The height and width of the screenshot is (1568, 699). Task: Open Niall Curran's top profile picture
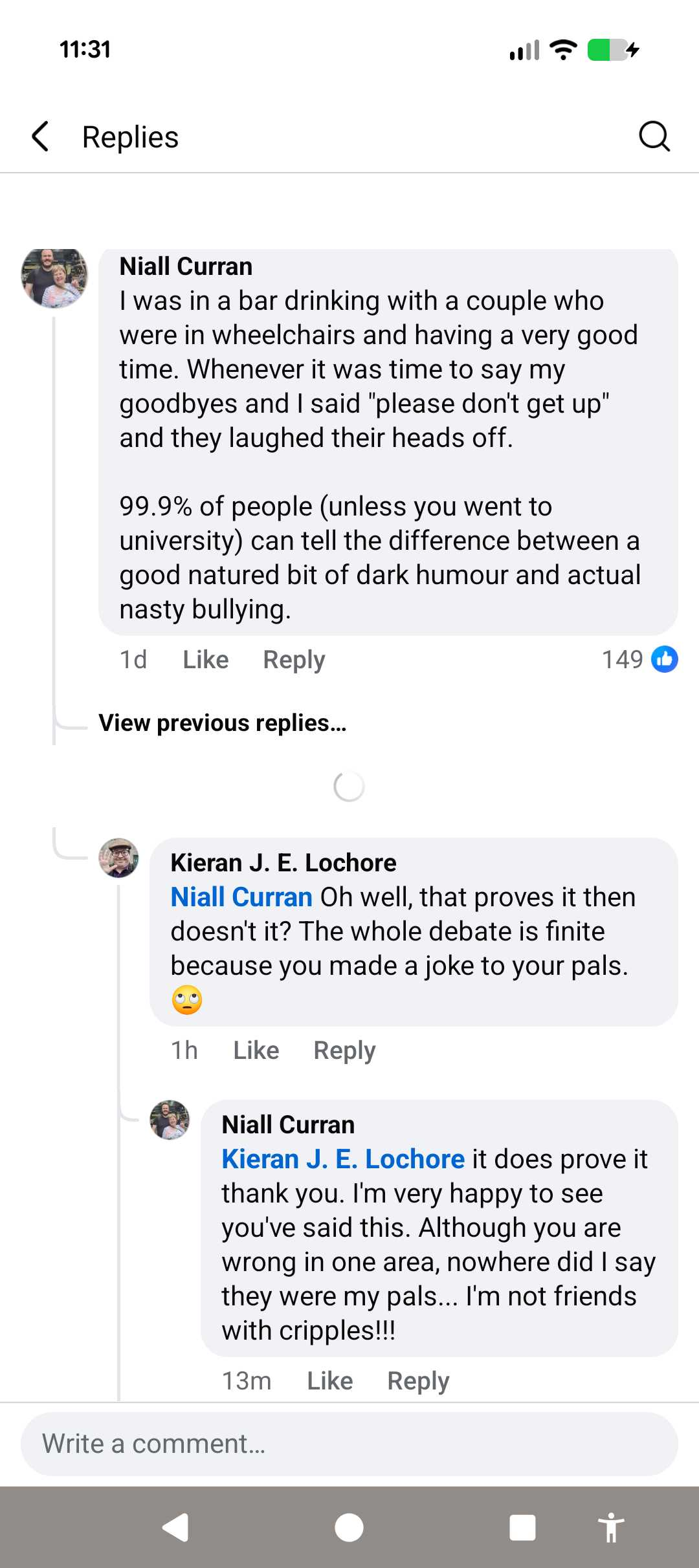[x=54, y=276]
